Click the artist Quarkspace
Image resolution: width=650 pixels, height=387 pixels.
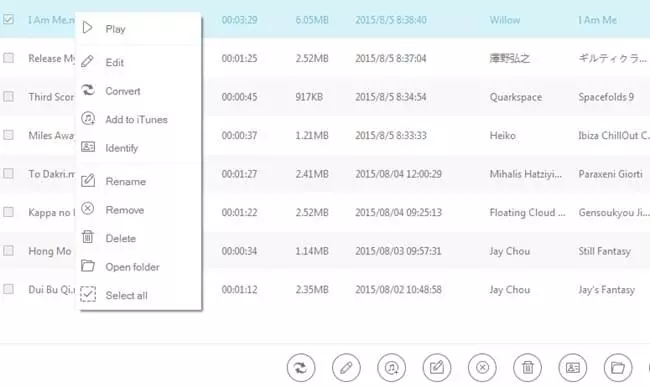[x=516, y=97]
